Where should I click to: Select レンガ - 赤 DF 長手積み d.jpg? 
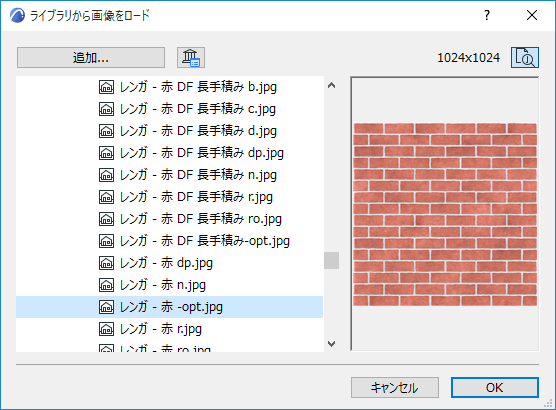click(x=169, y=131)
